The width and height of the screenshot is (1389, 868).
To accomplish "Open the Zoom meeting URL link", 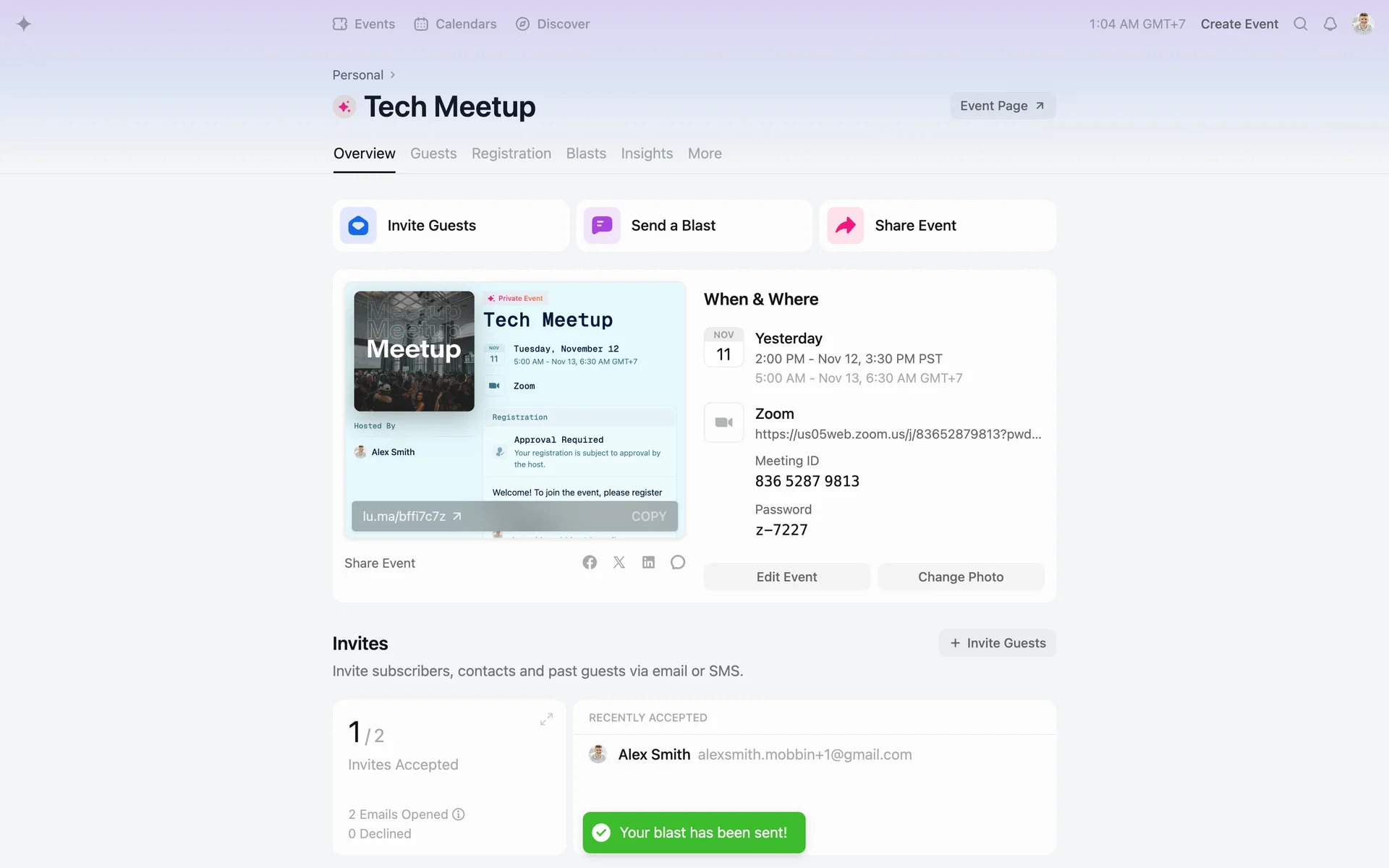I will (x=898, y=434).
